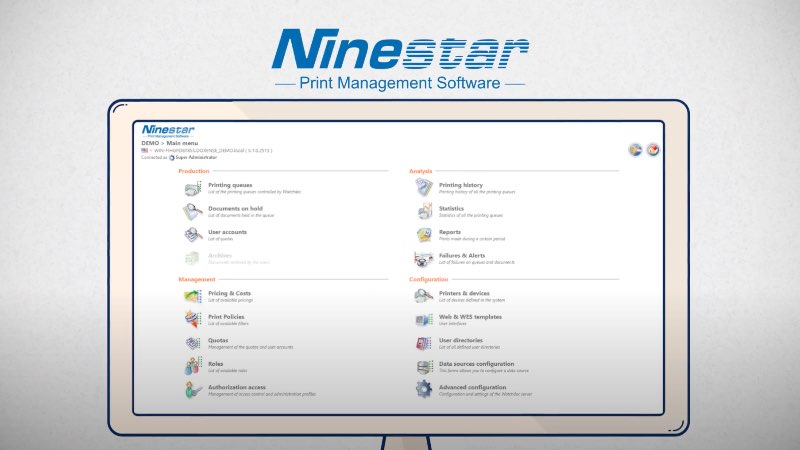Click the Printing history icon
This screenshot has width=800, height=450.
click(423, 188)
